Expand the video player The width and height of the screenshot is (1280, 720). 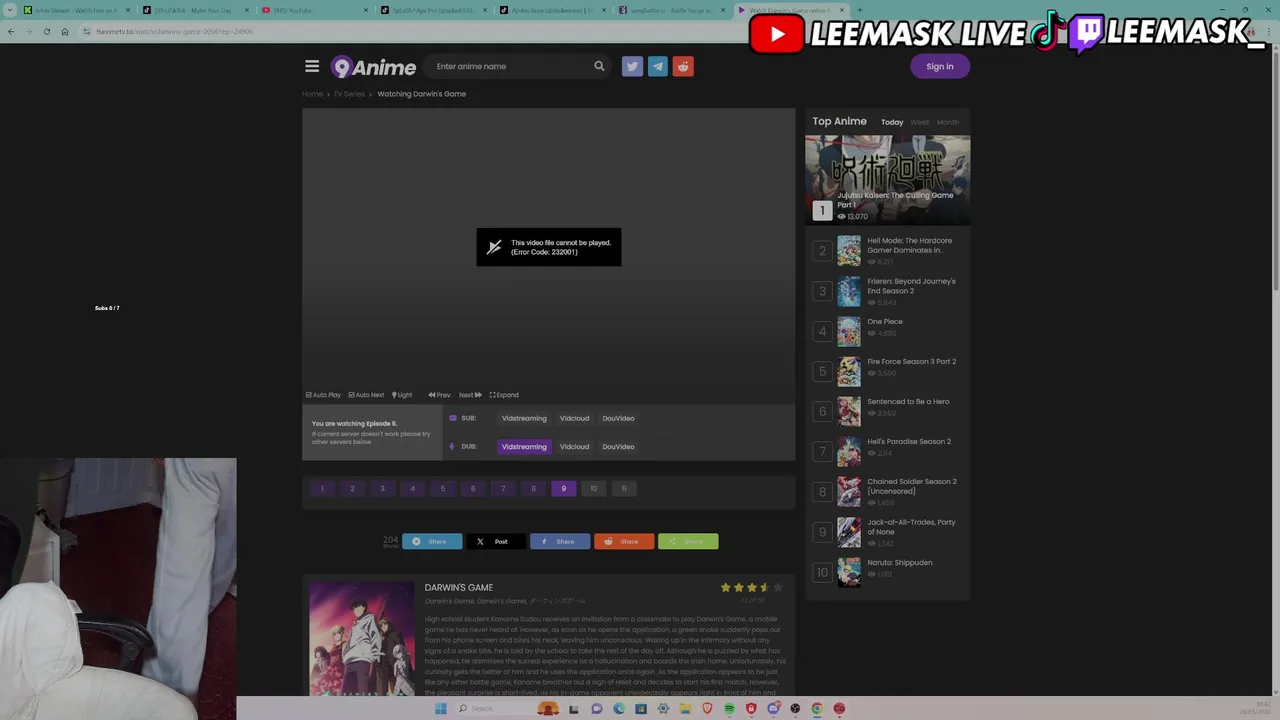point(504,395)
